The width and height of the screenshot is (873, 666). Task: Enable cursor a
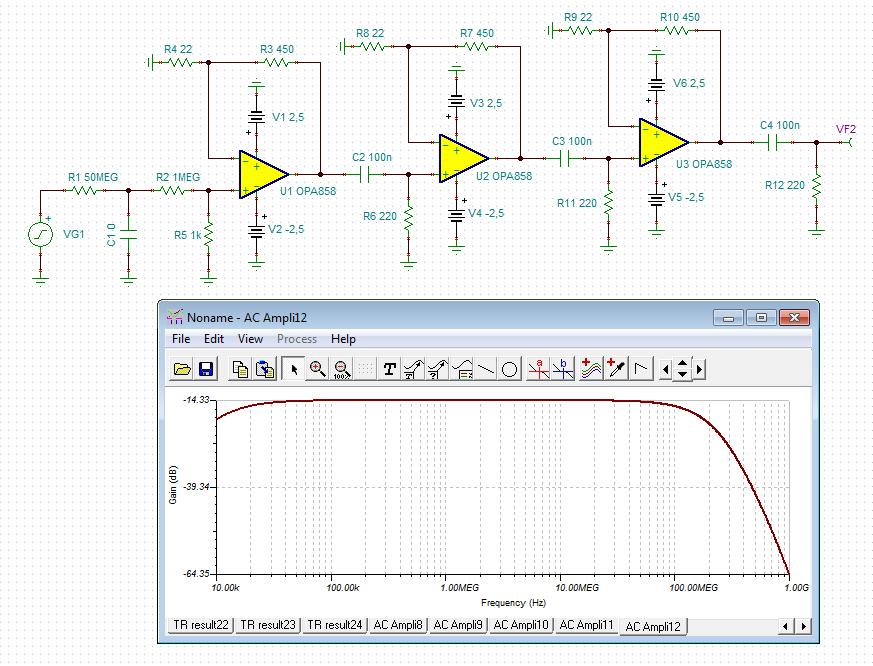tap(538, 369)
